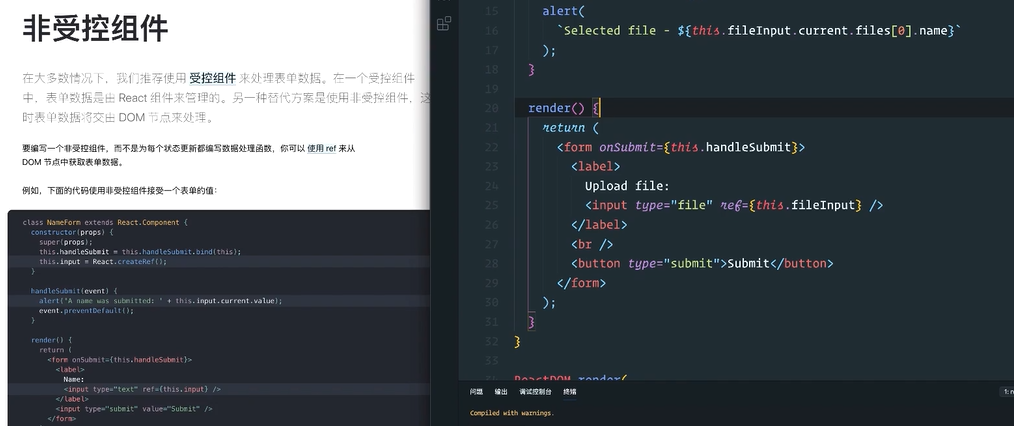Click the 非受控组件 page heading
Image resolution: width=1014 pixels, height=426 pixels.
tap(95, 28)
